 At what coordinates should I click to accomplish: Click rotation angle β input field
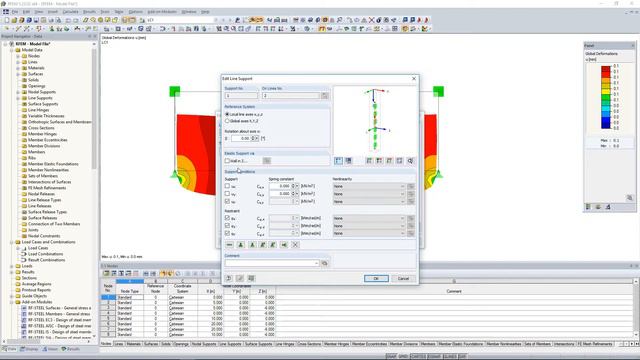[x=242, y=138]
